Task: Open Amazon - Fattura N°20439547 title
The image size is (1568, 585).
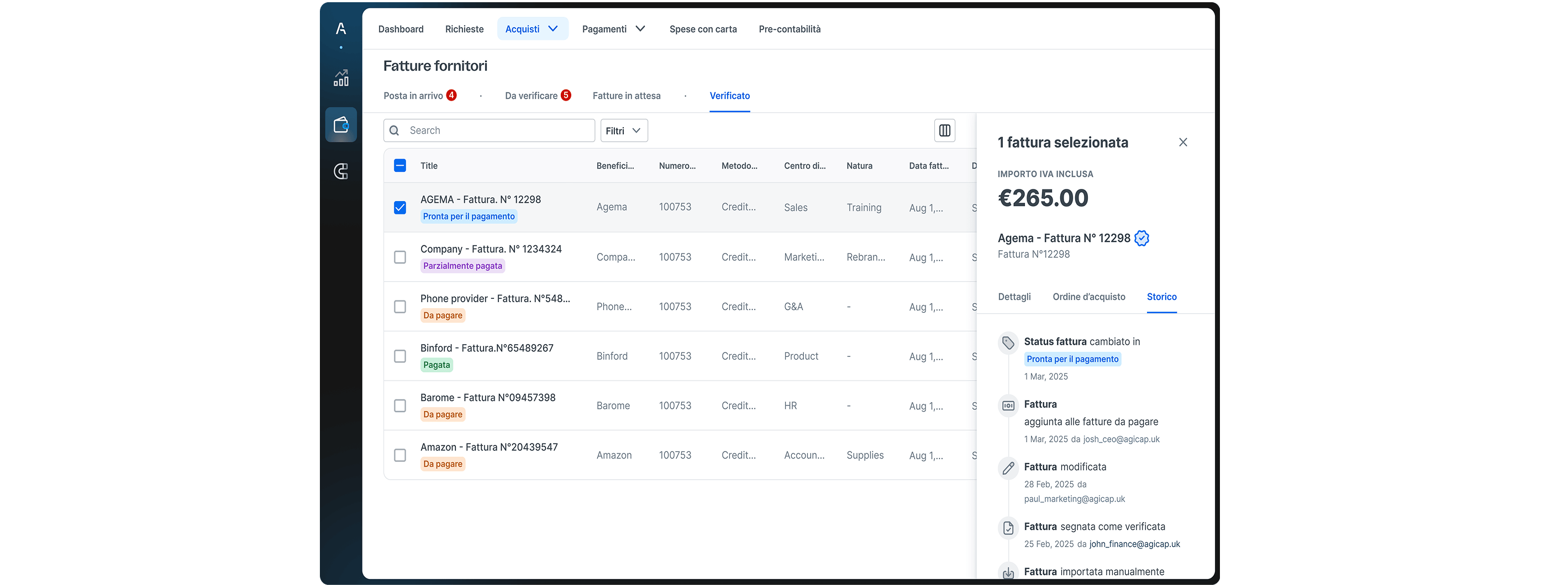Action: (x=490, y=447)
